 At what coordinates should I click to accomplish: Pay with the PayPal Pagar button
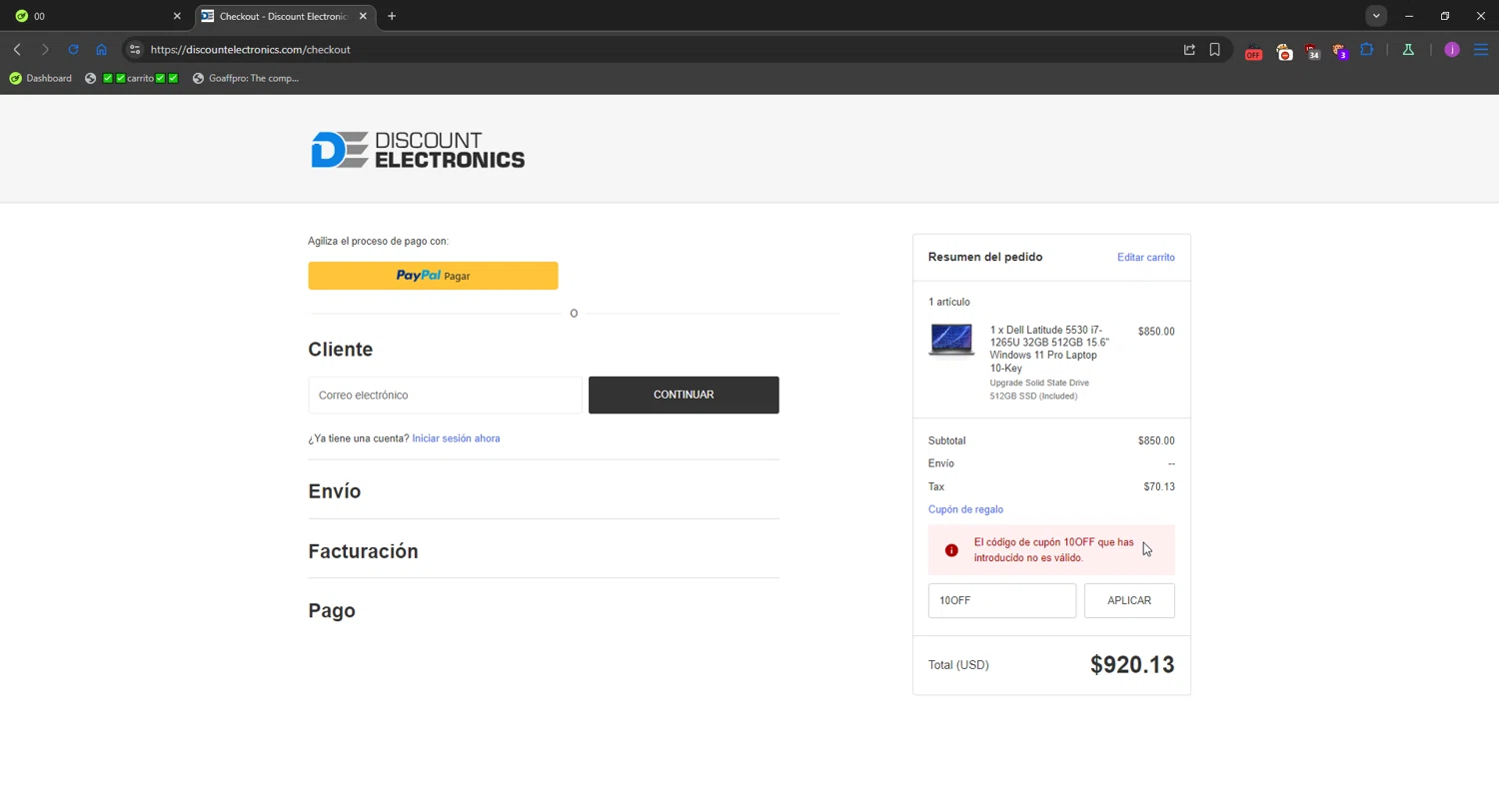(433, 276)
